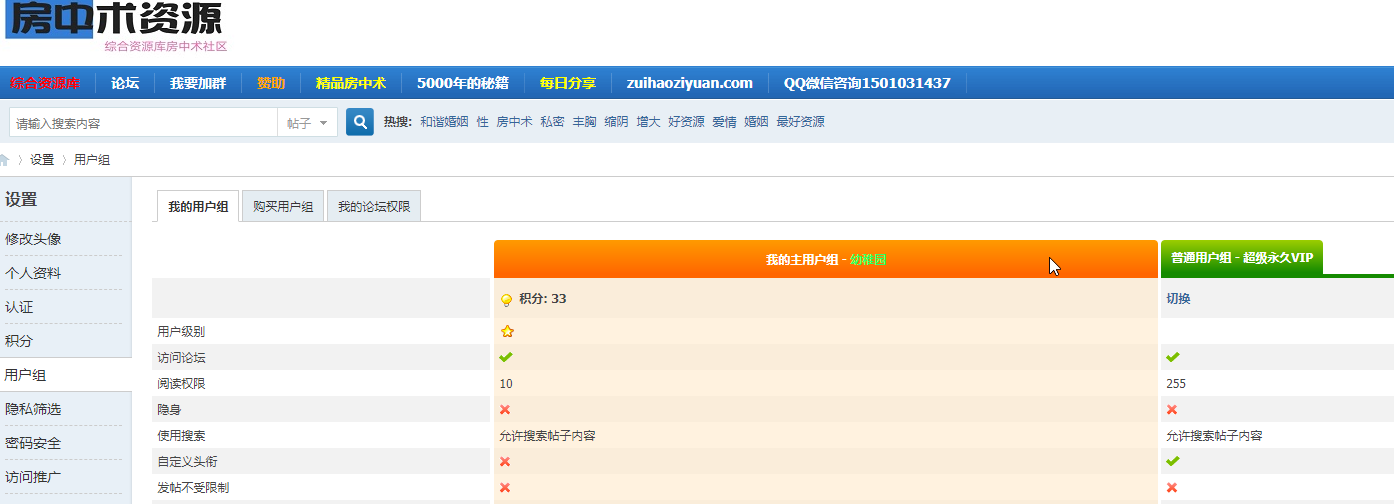
Task: Click the 切换 link under VIP group
Action: 1178,299
